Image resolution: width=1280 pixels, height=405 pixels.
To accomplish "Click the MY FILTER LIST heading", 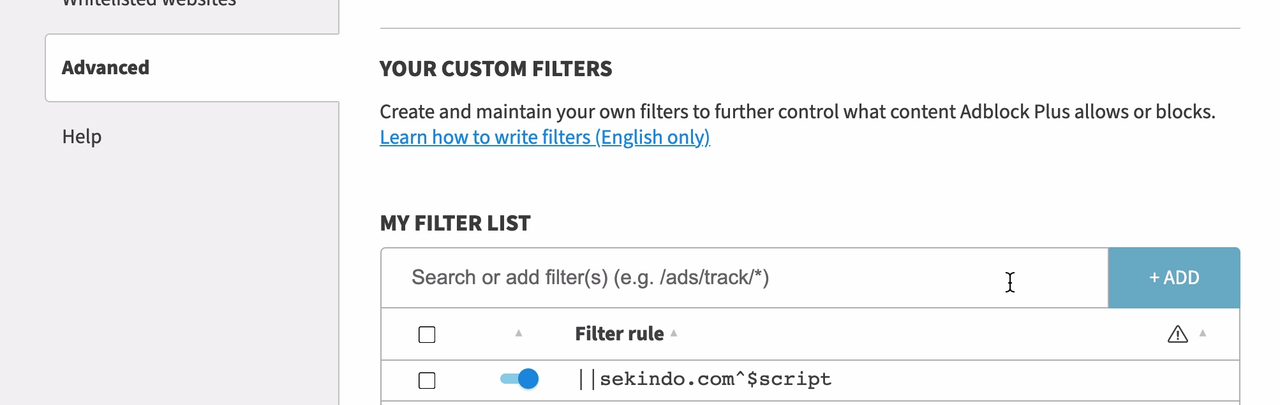I will pyautogui.click(x=455, y=223).
